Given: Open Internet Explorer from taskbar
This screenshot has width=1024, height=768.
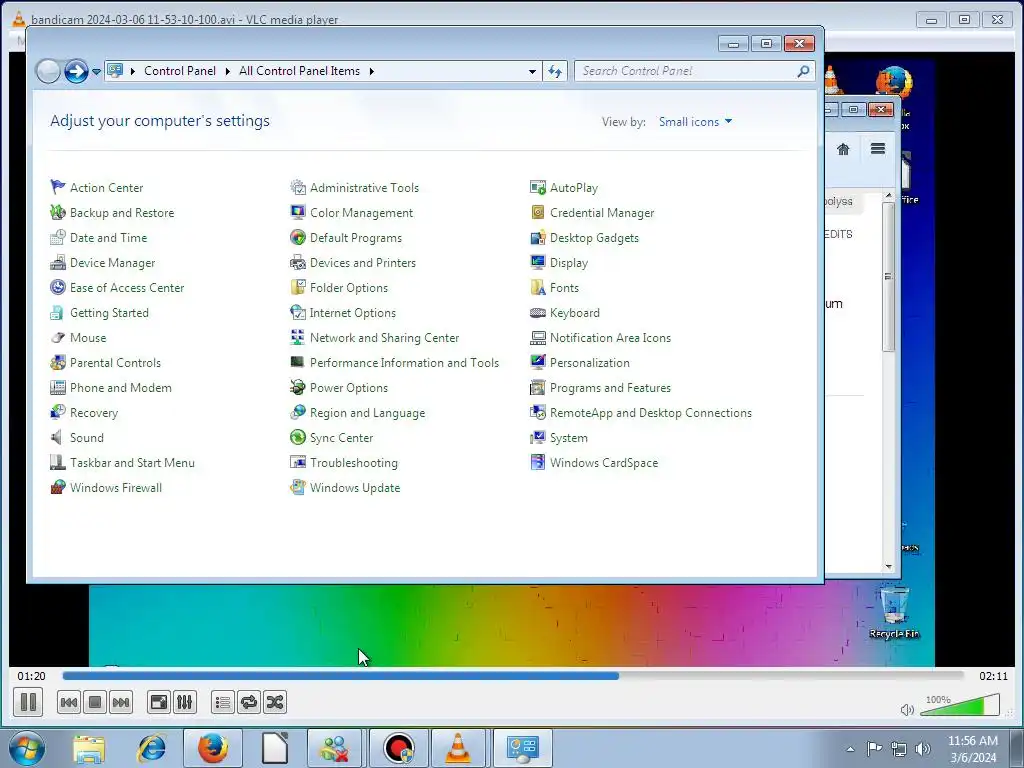Looking at the screenshot, I should (x=152, y=748).
